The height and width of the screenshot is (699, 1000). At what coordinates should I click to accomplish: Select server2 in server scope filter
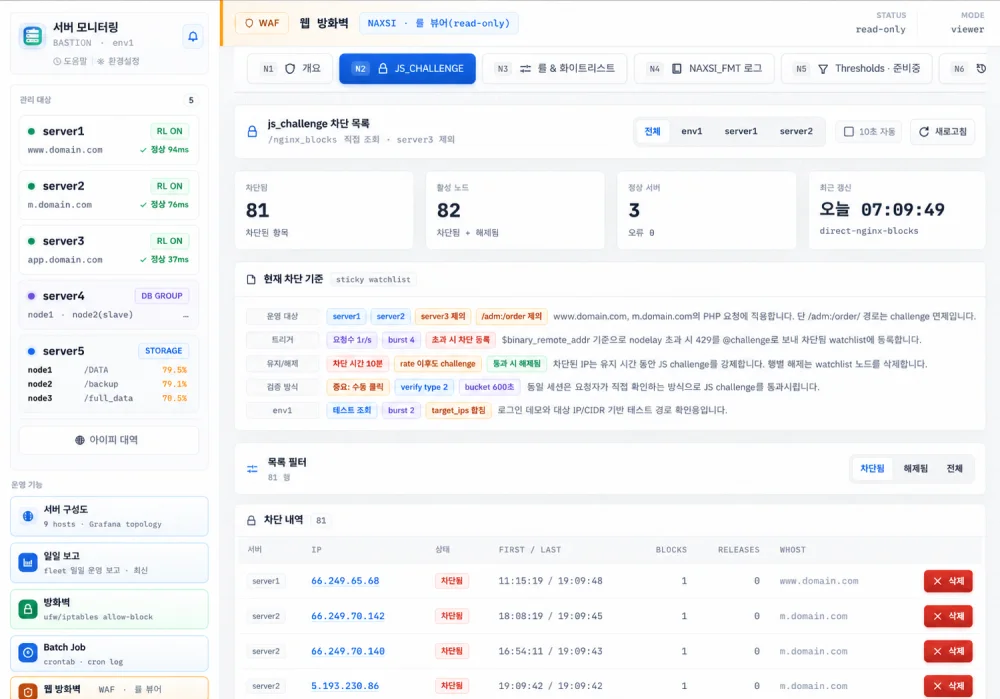click(796, 131)
